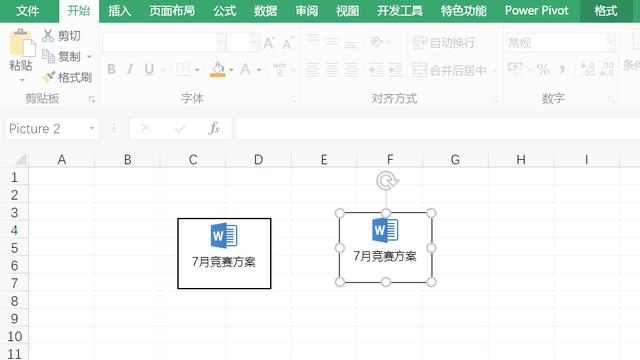Click the Copy (复制) icon

click(48, 56)
